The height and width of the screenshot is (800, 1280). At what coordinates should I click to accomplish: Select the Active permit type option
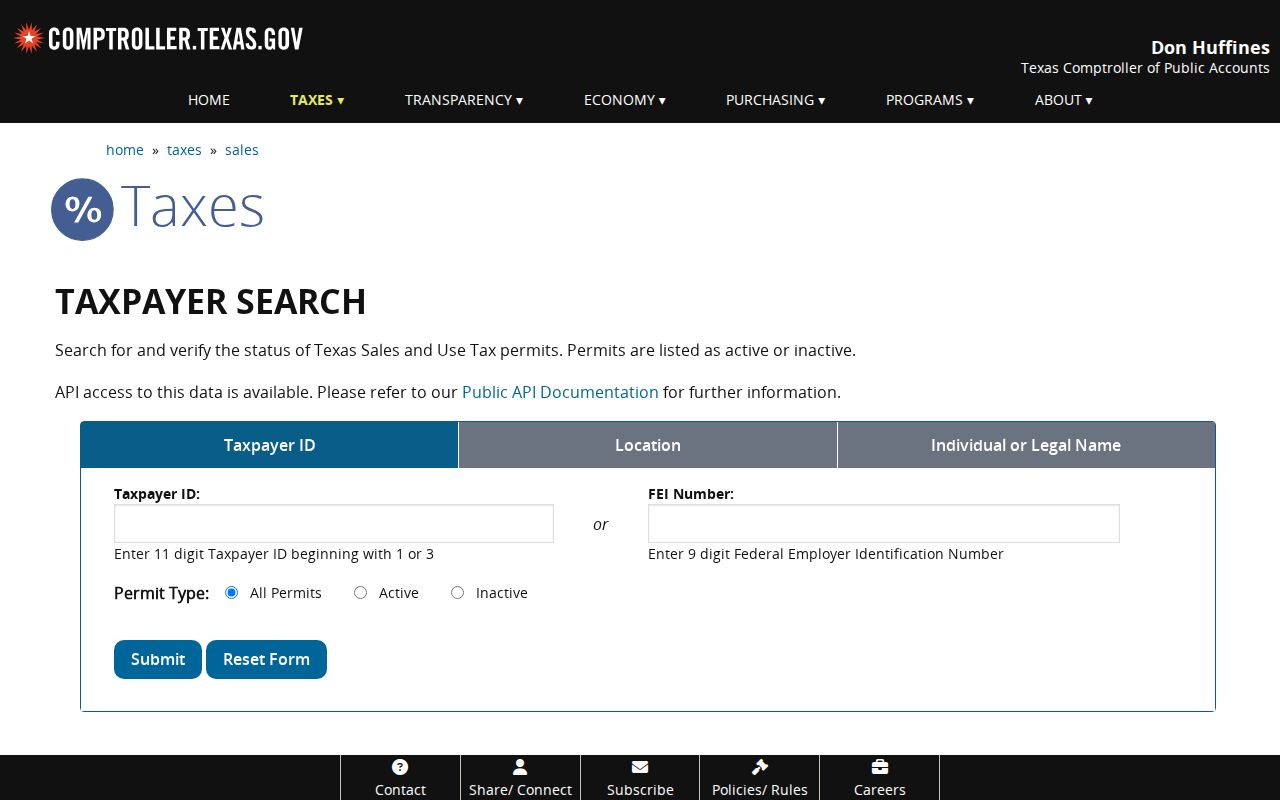click(361, 593)
